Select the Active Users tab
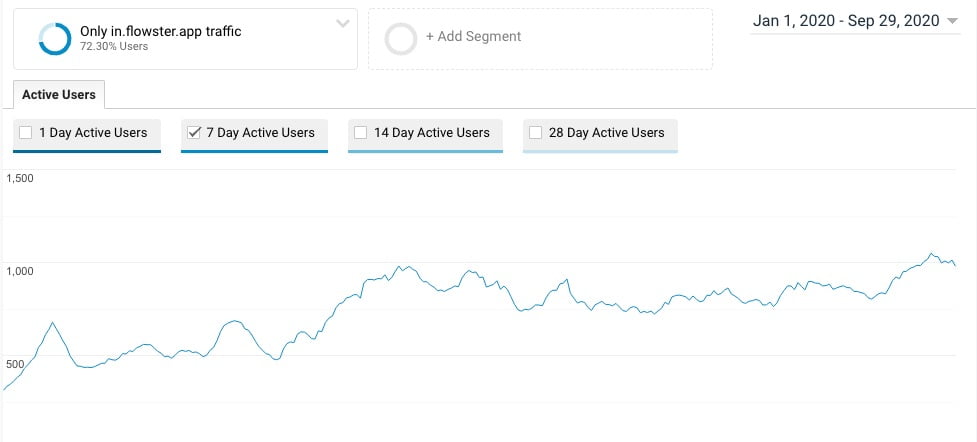The image size is (977, 442). (x=59, y=95)
